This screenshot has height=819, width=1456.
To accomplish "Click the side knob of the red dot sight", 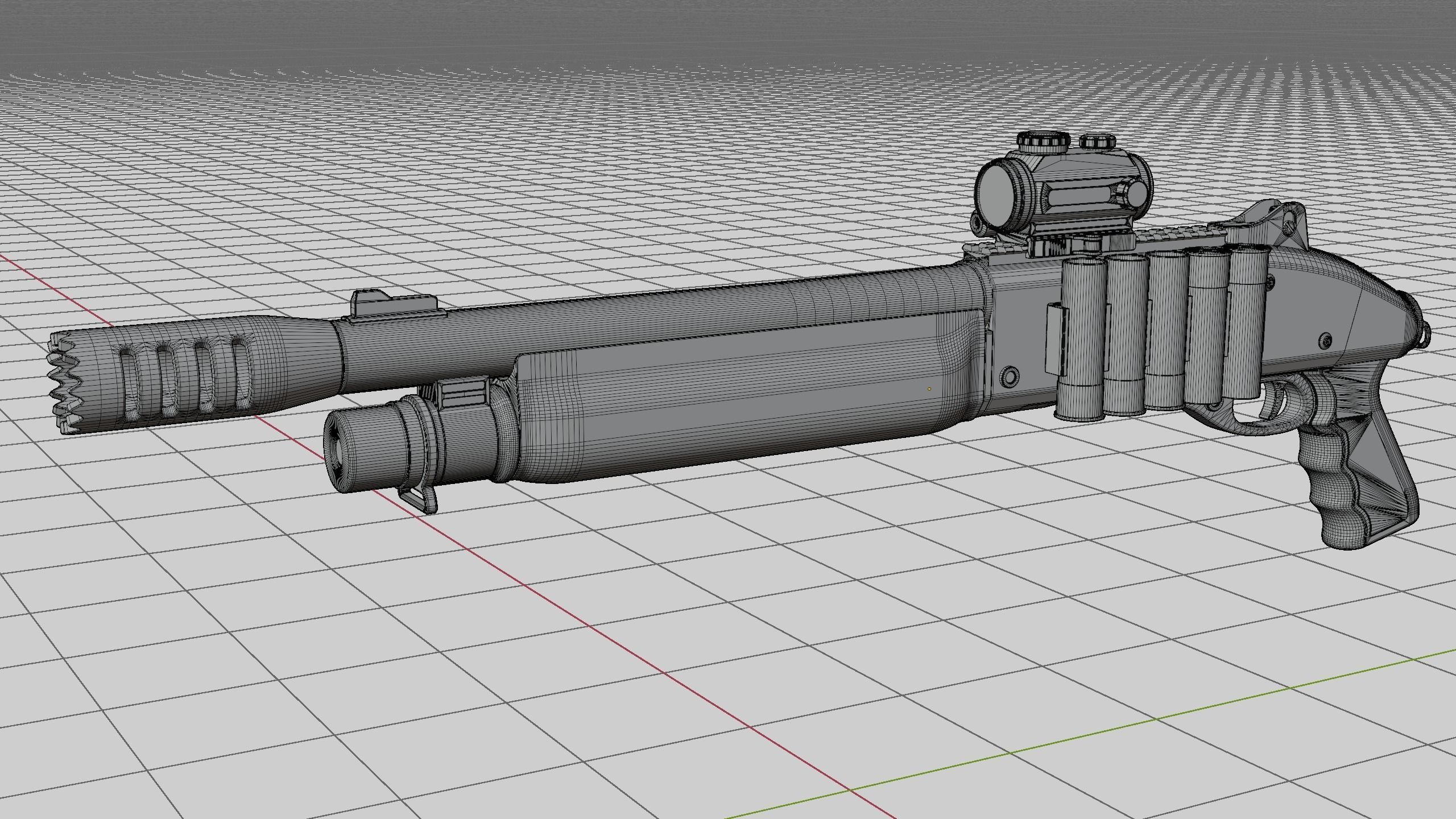I will (1134, 193).
